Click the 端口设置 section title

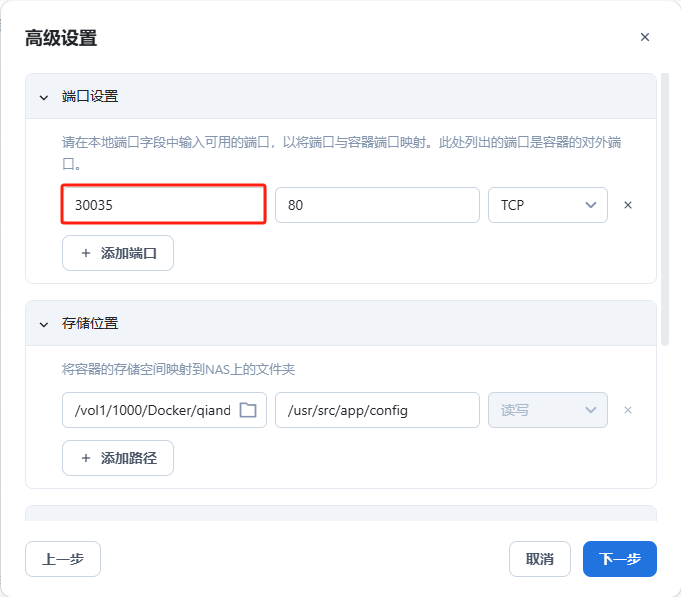pos(90,96)
